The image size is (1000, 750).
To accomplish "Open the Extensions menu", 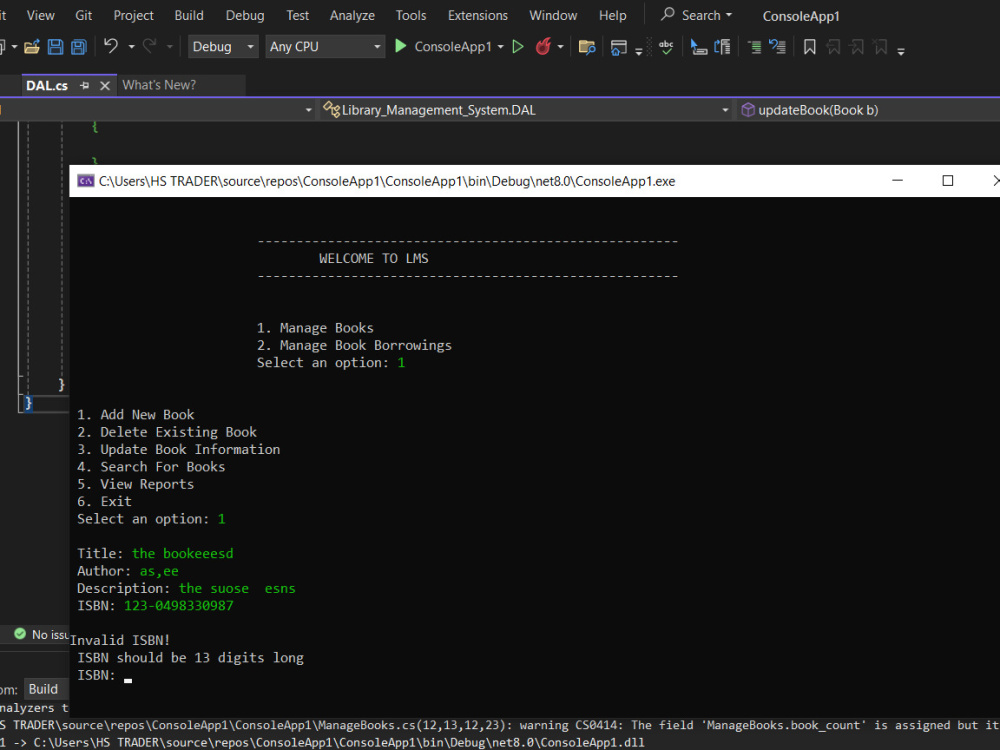I will coord(477,15).
